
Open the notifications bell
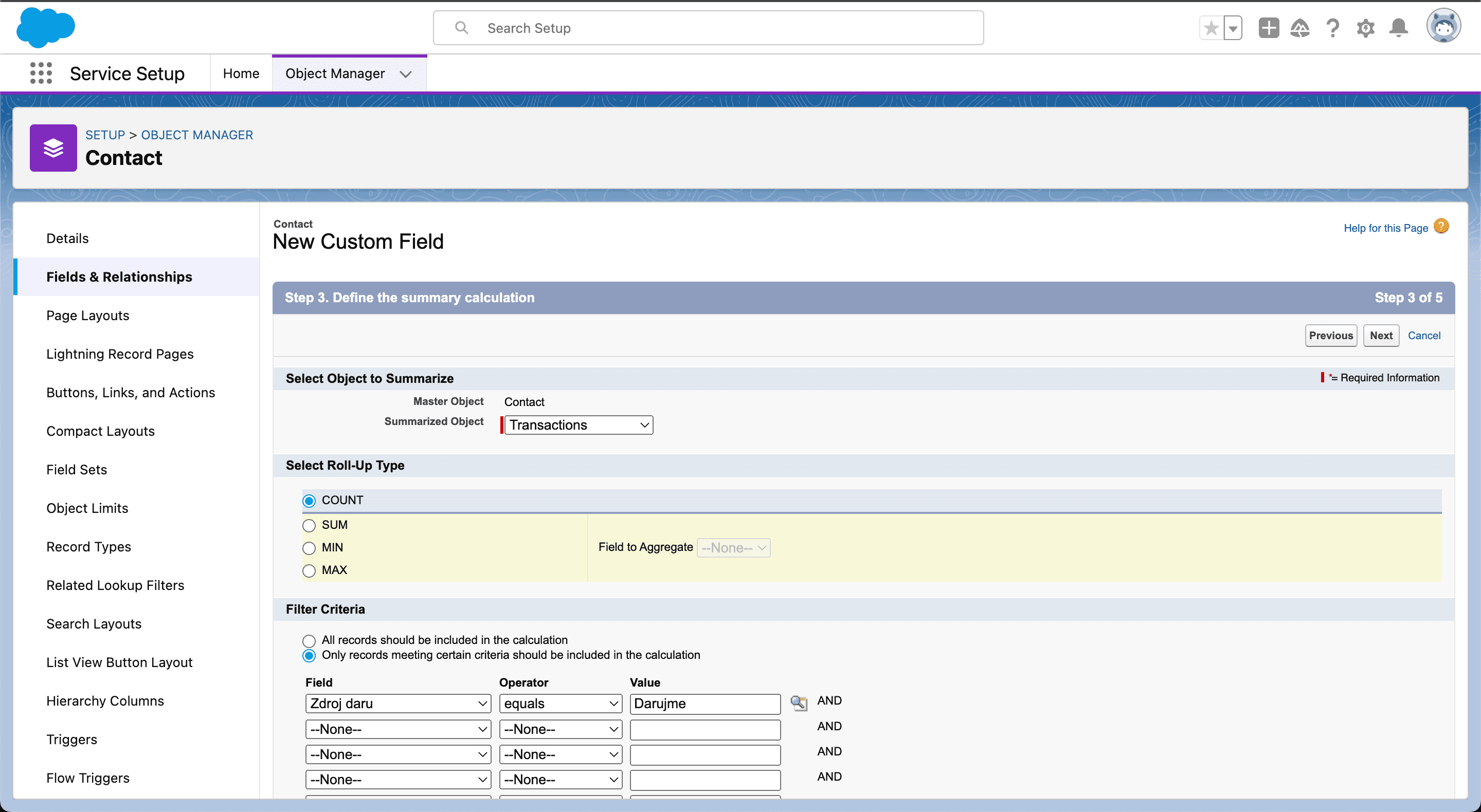[1398, 28]
